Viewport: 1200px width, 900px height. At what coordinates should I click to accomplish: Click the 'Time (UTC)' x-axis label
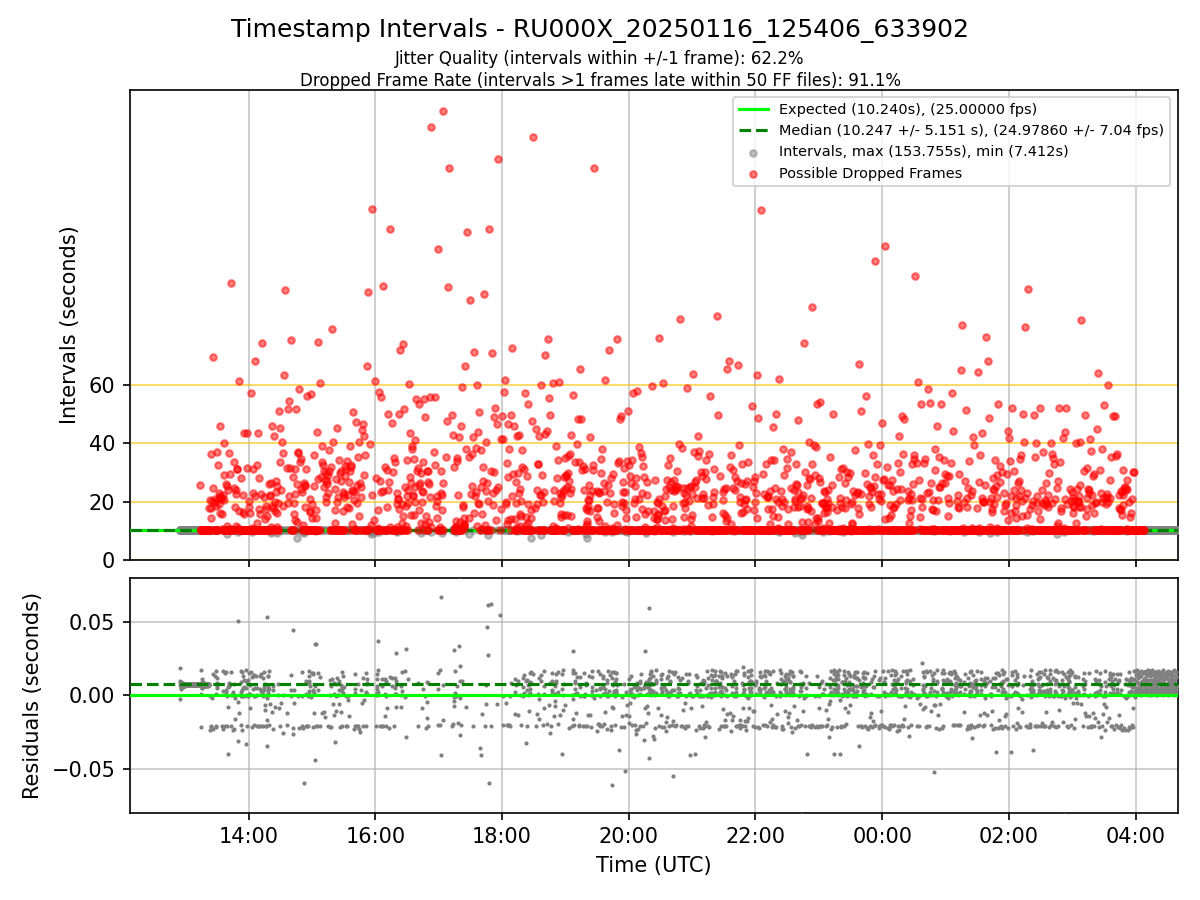point(653,865)
